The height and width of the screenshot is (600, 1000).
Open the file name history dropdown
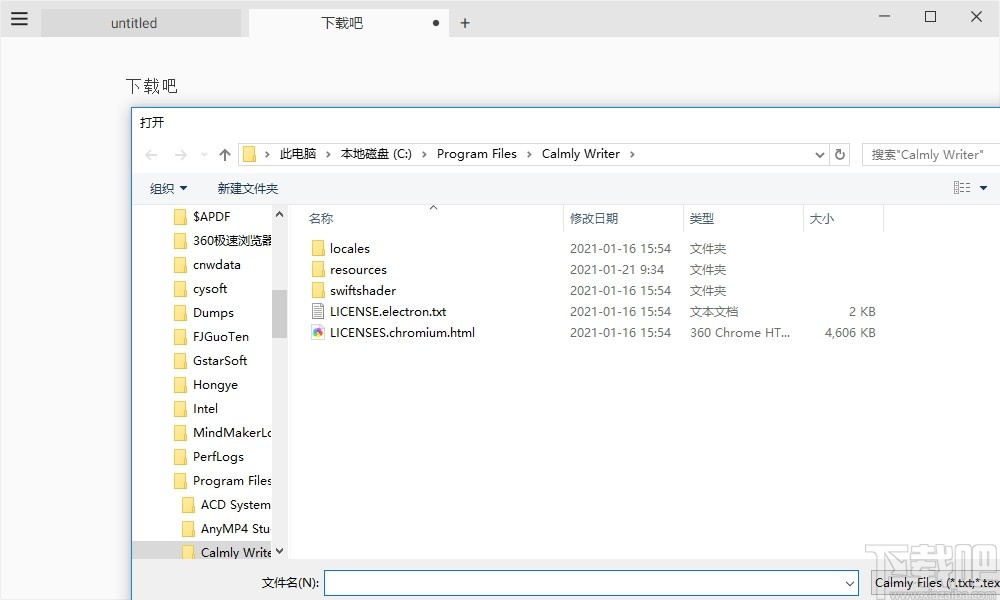pos(849,583)
